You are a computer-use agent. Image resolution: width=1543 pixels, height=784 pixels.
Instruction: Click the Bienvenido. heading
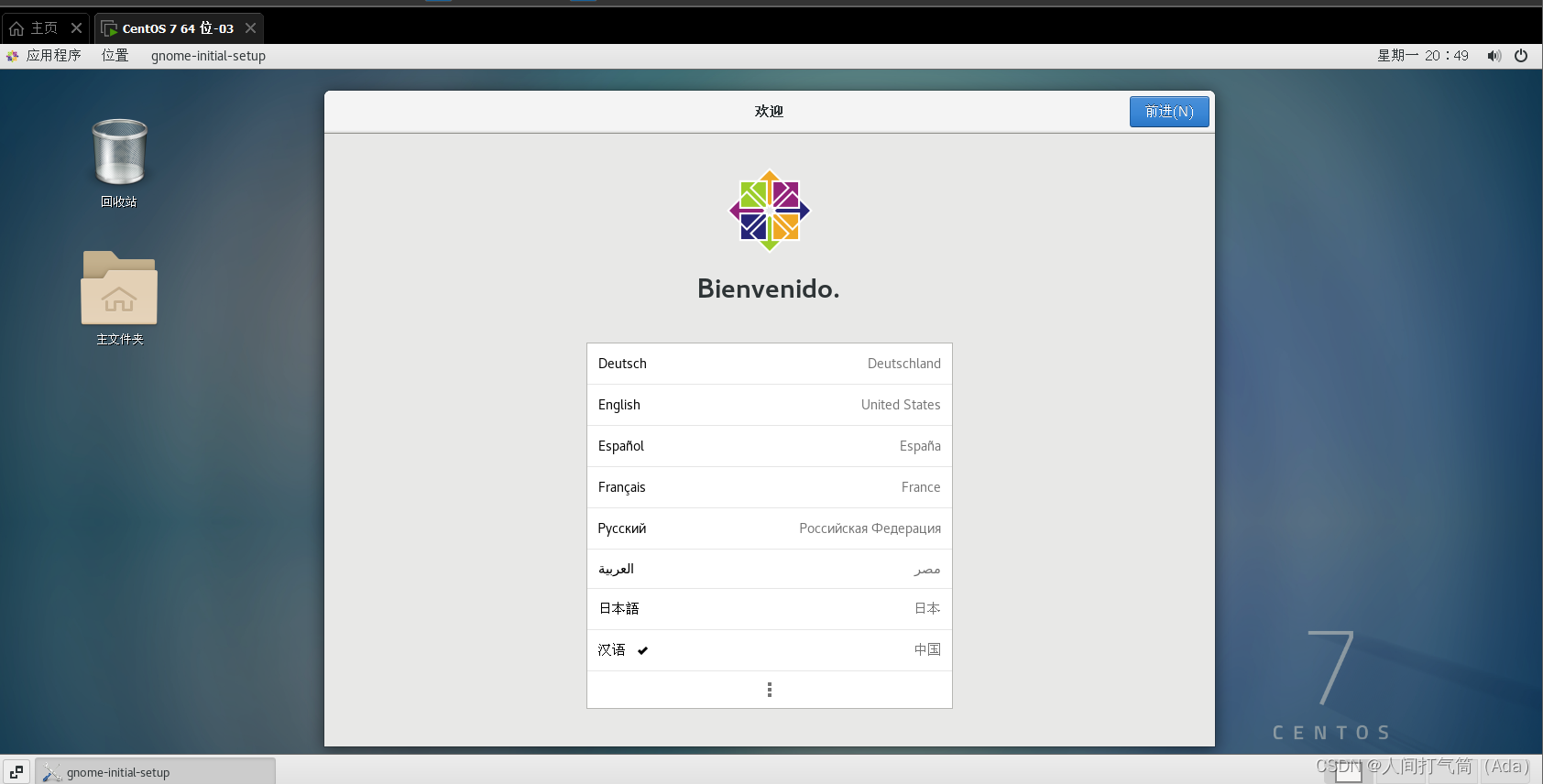[x=769, y=289]
